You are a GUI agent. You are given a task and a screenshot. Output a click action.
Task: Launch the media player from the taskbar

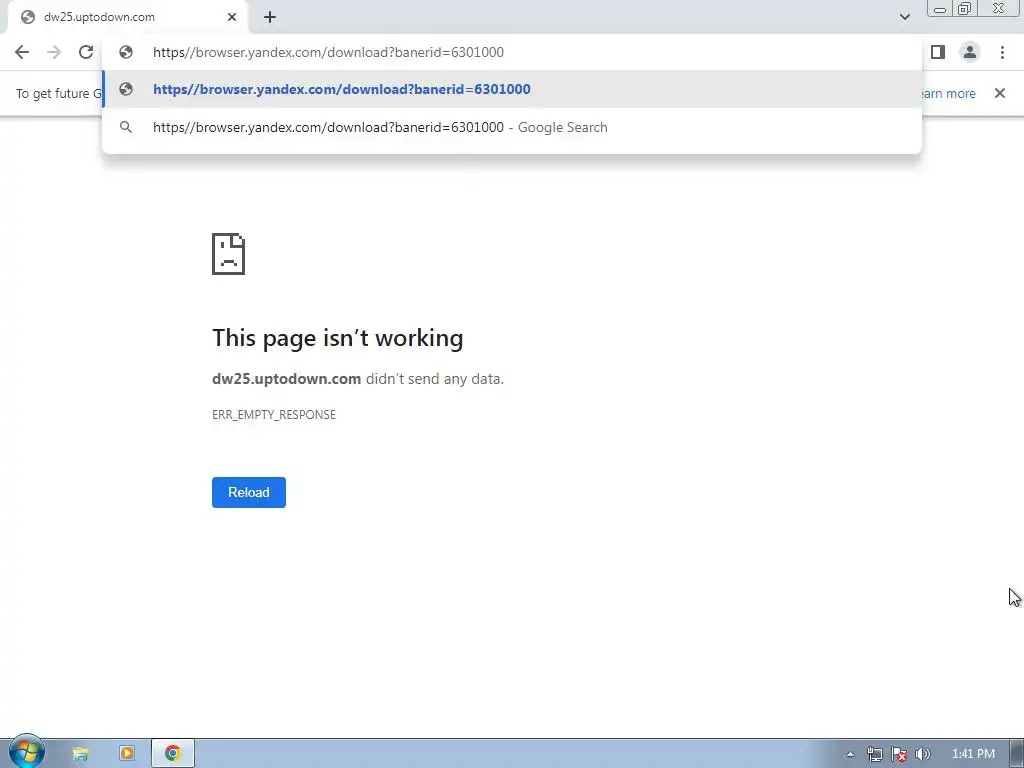[127, 754]
